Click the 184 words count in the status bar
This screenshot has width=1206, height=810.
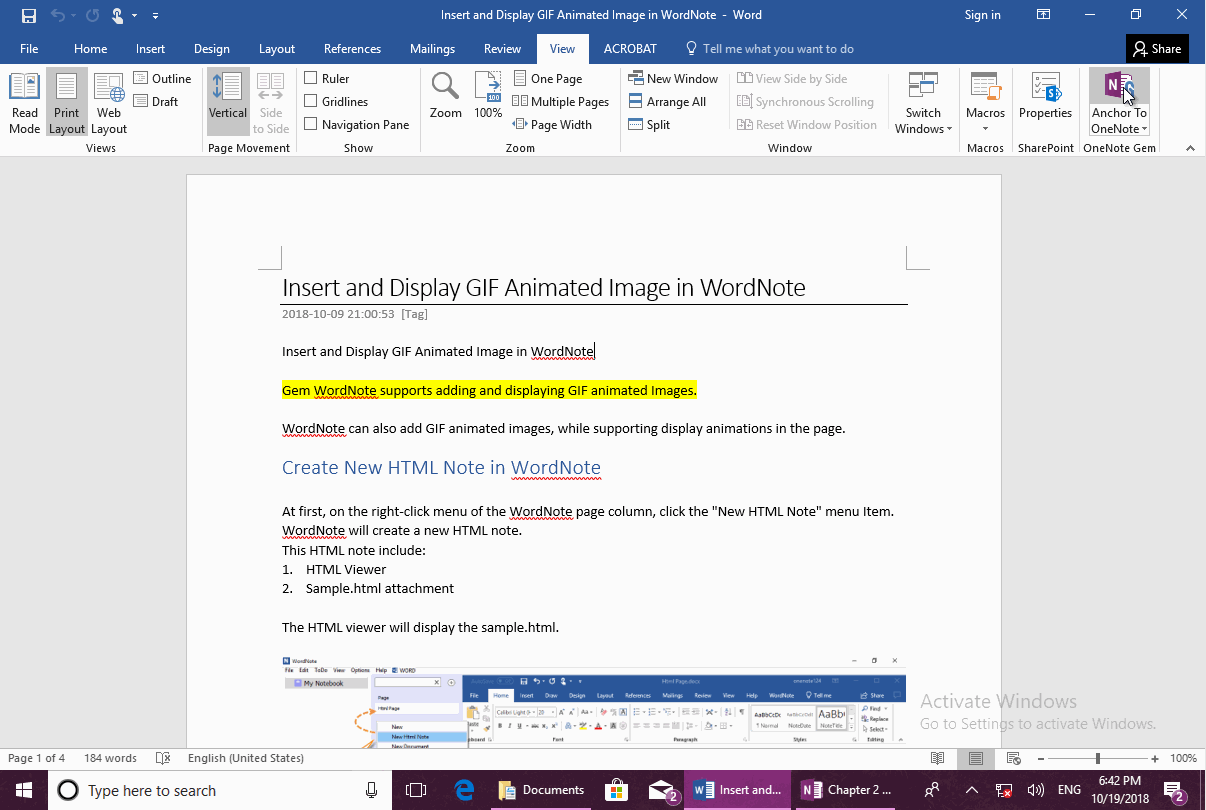tap(110, 759)
